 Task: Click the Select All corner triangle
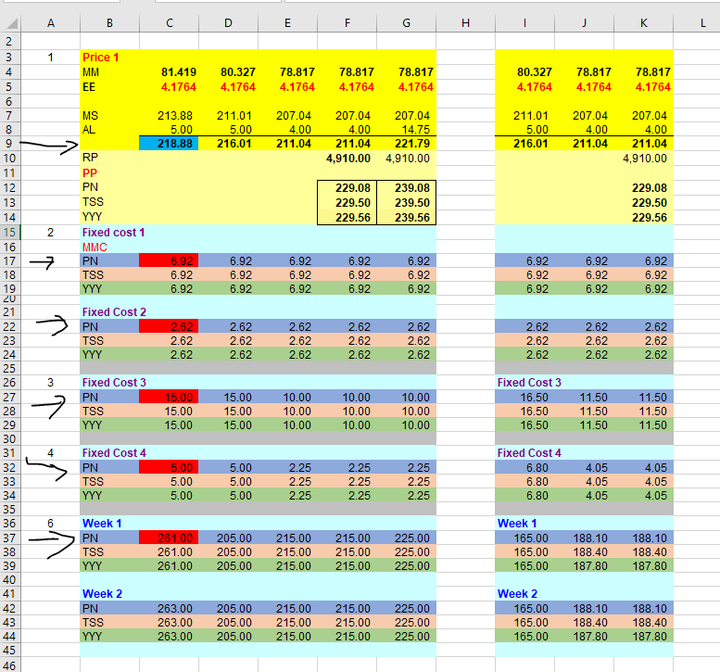pos(11,23)
